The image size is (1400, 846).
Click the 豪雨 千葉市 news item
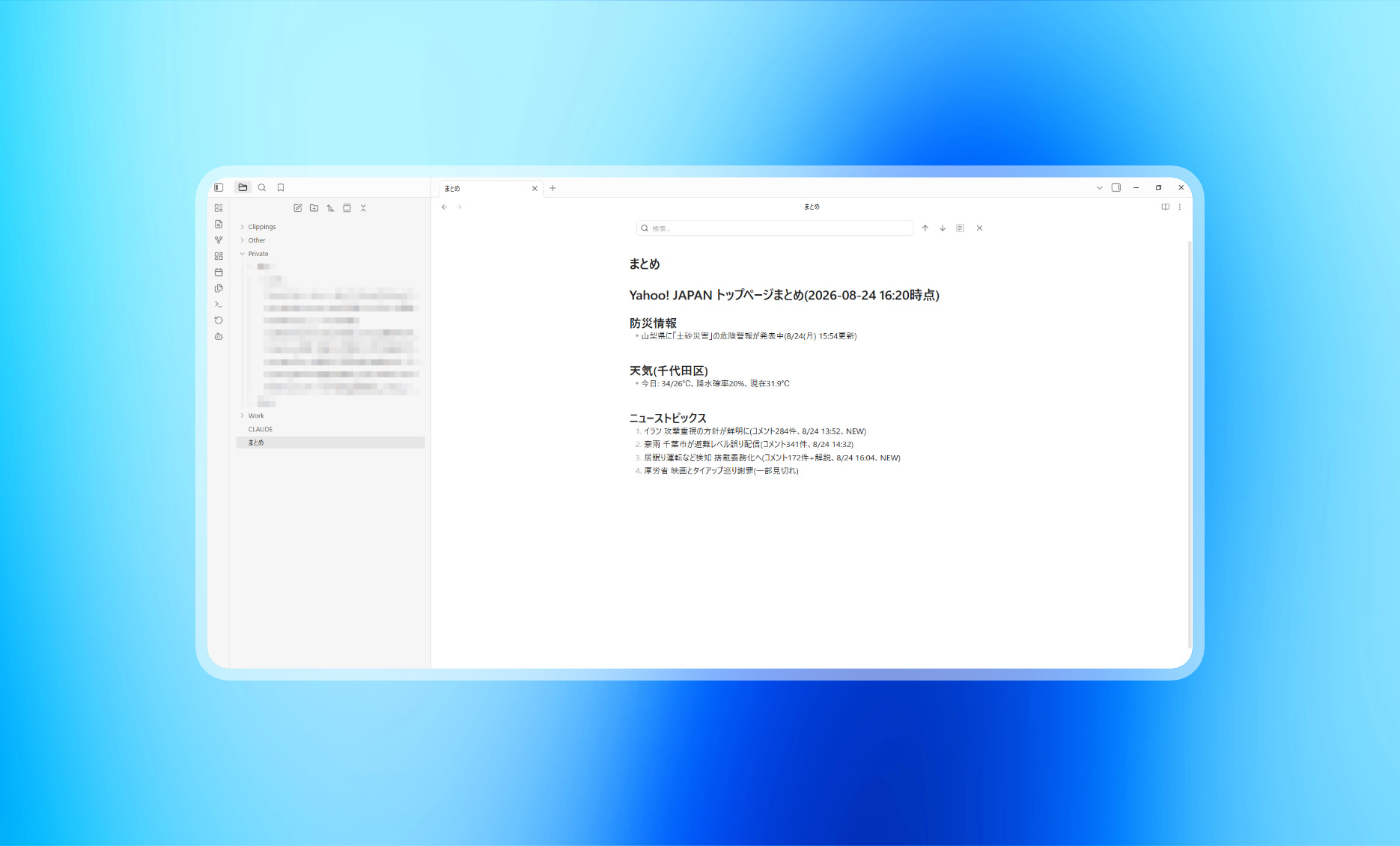pos(749,445)
